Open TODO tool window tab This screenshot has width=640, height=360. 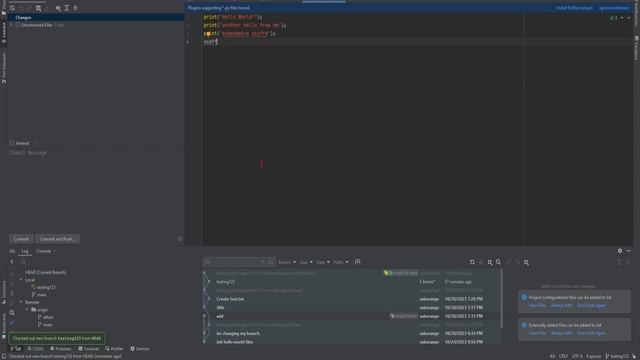[35, 349]
